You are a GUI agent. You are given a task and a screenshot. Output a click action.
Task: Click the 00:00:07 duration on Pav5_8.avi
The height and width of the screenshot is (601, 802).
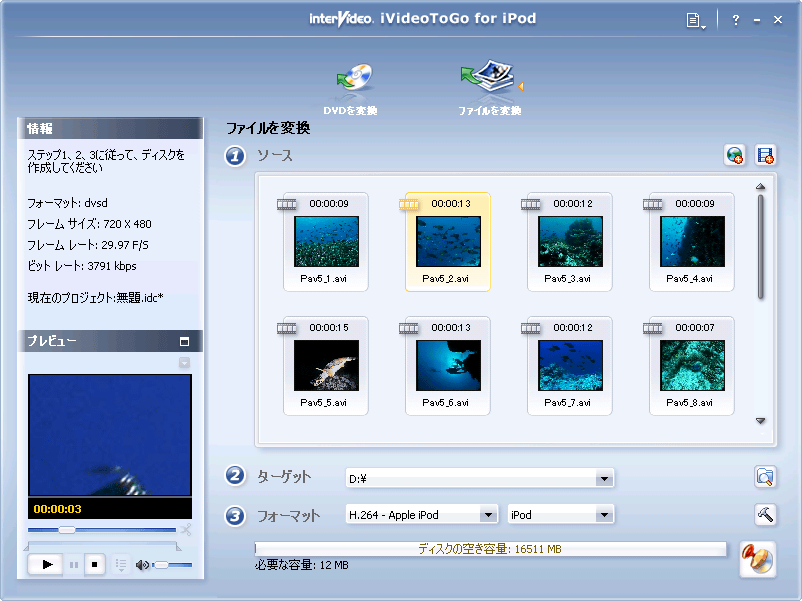click(695, 328)
